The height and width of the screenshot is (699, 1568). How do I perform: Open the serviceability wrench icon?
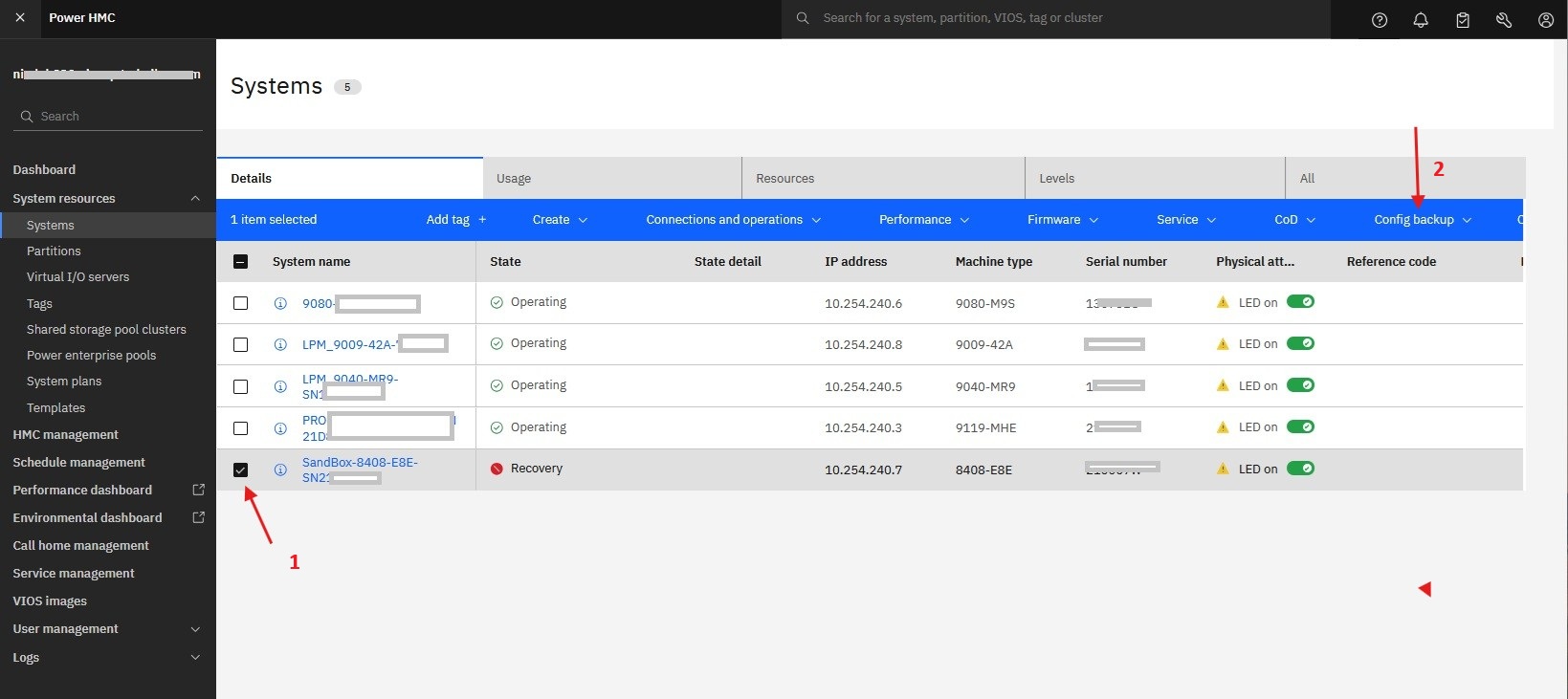[x=1504, y=20]
